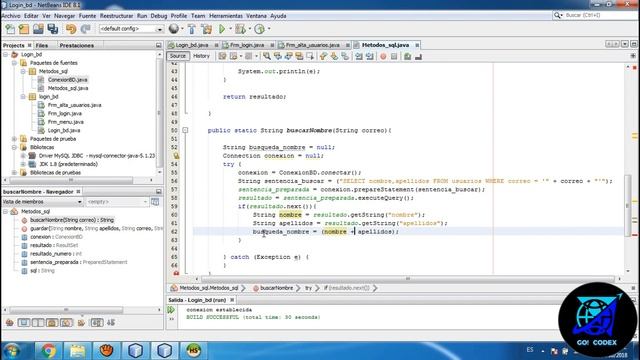Screen dimensions: 640x360
Task: Click the Windows Start button
Action: [x=12, y=351]
